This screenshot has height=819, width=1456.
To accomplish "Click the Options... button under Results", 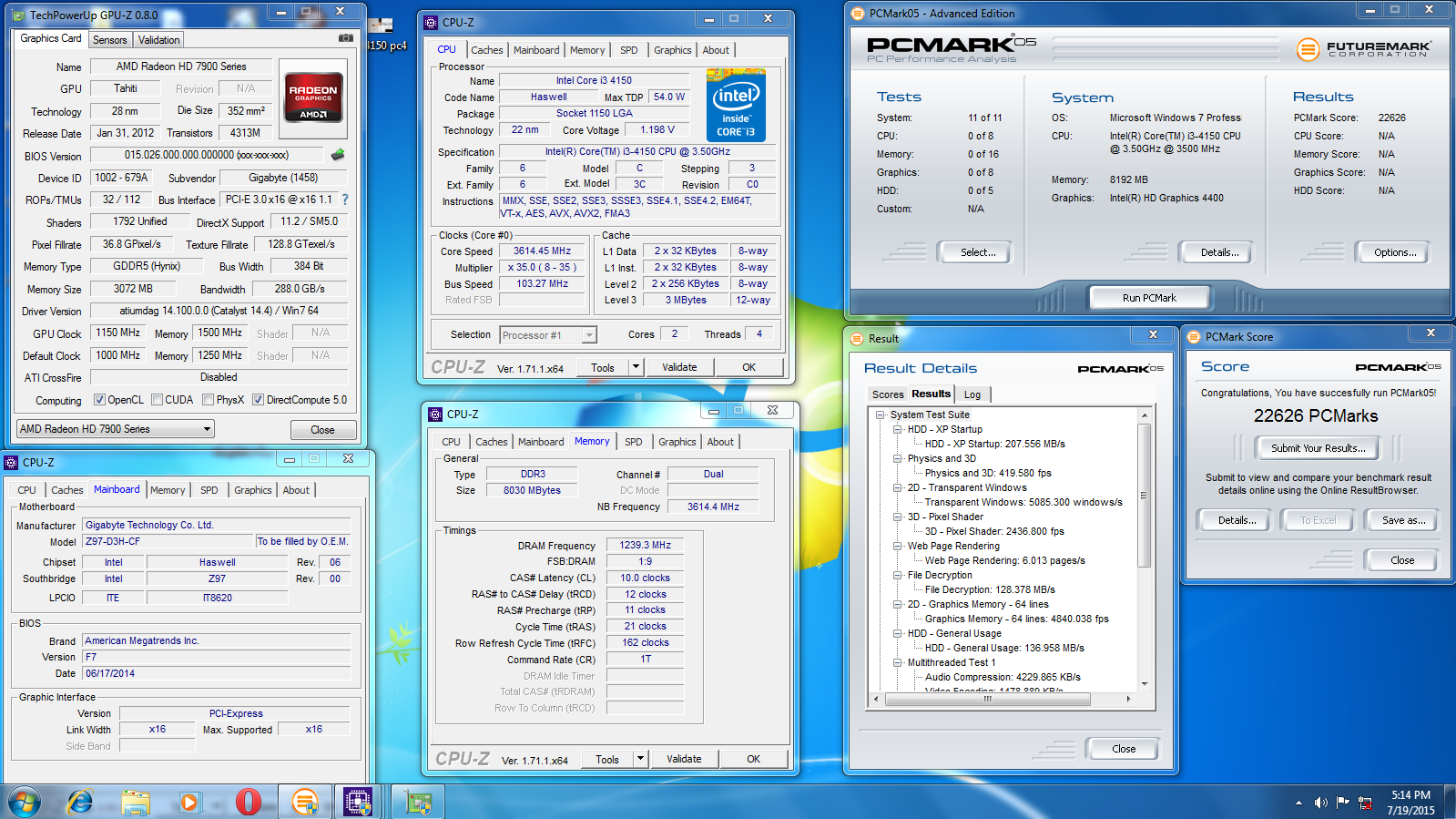I will tap(1395, 252).
